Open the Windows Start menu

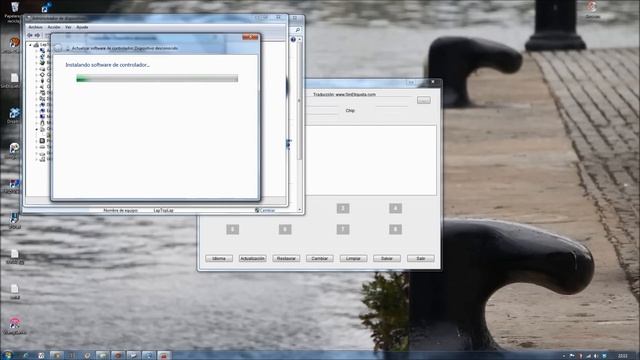tap(8, 355)
